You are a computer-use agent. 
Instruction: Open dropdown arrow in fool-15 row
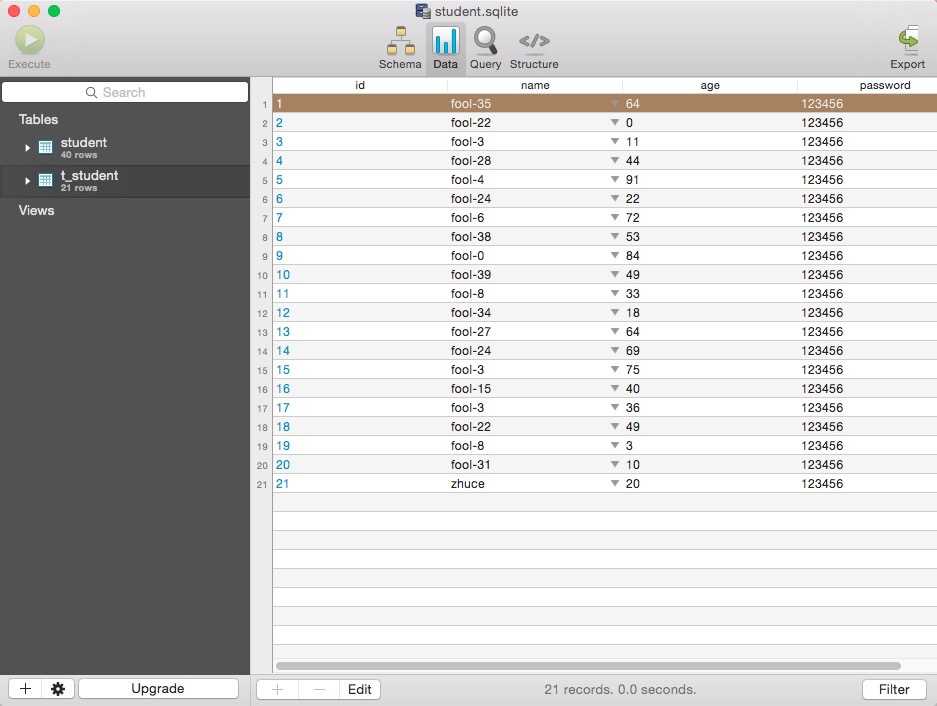tap(614, 389)
